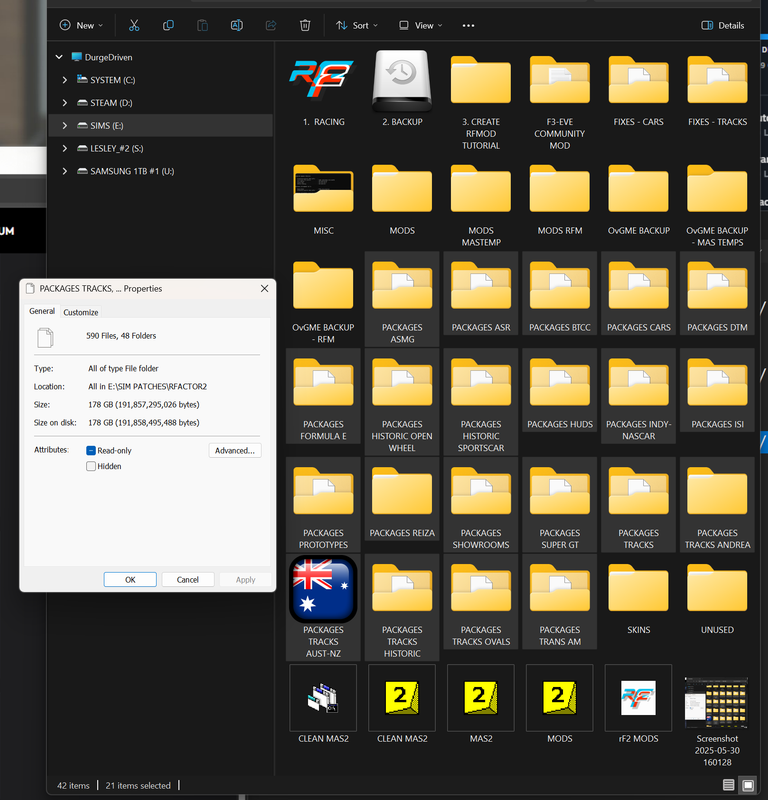Screen dimensions: 768x800
Task: Expand the LESLEY_#2 (S:) drive node
Action: coord(64,148)
